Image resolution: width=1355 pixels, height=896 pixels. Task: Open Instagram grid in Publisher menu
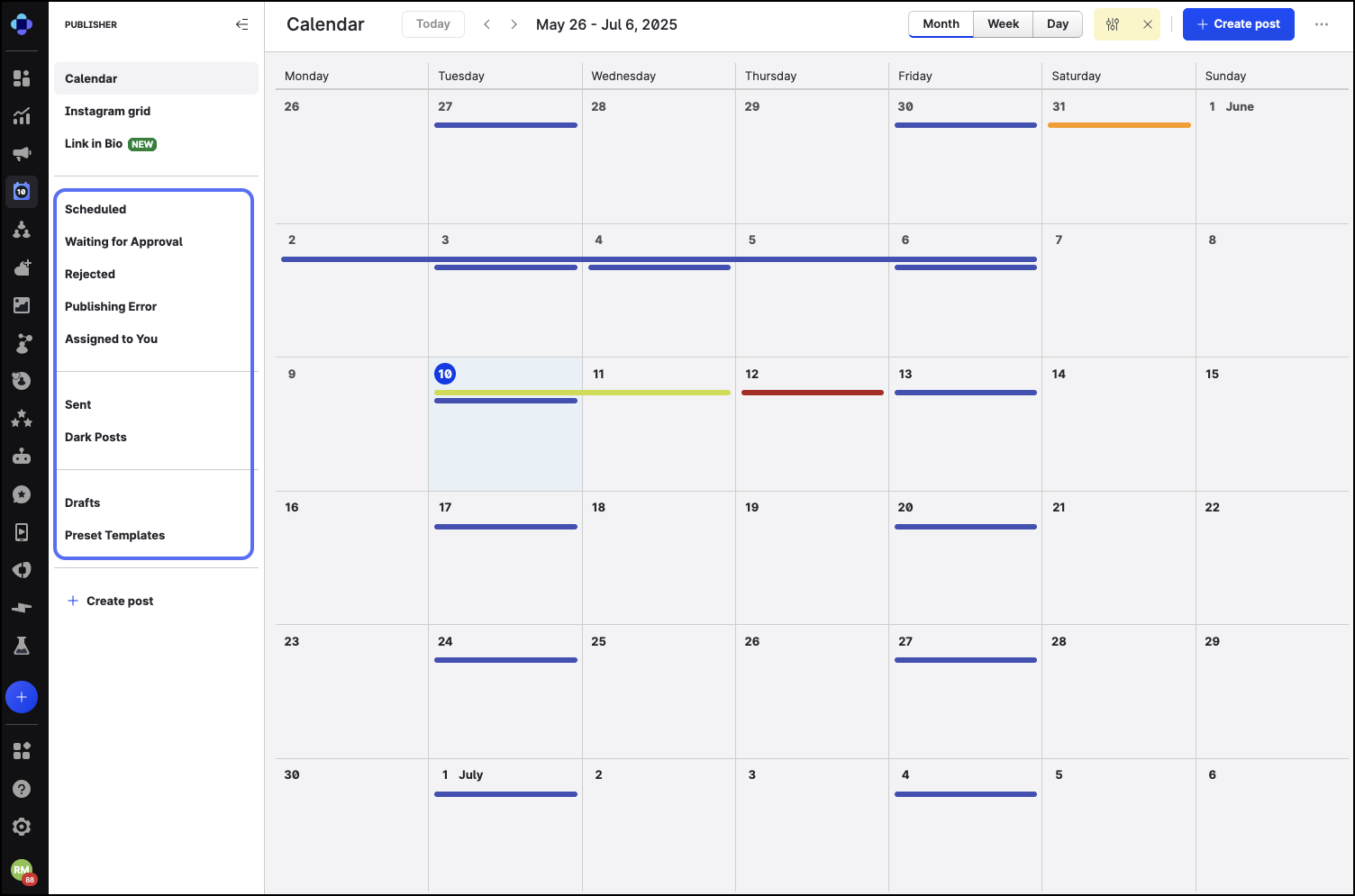(x=107, y=111)
